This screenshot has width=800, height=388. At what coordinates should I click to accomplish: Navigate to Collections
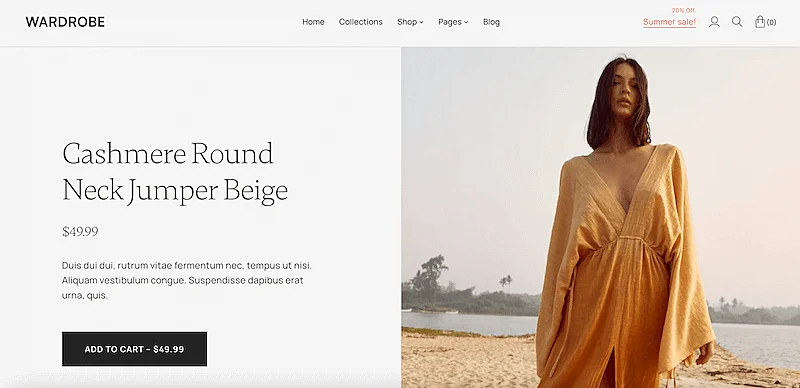(361, 22)
